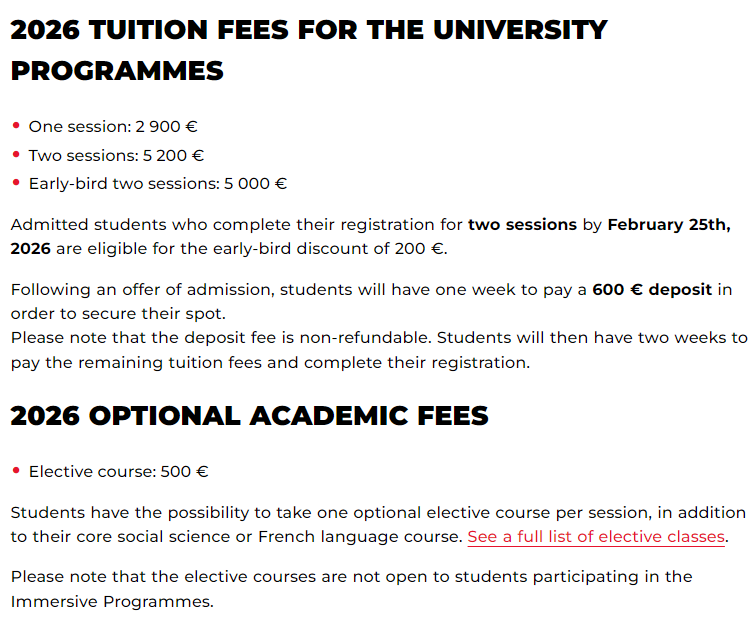The image size is (756, 621).
Task: Click the red bullet beside One session
Action: coord(16,126)
